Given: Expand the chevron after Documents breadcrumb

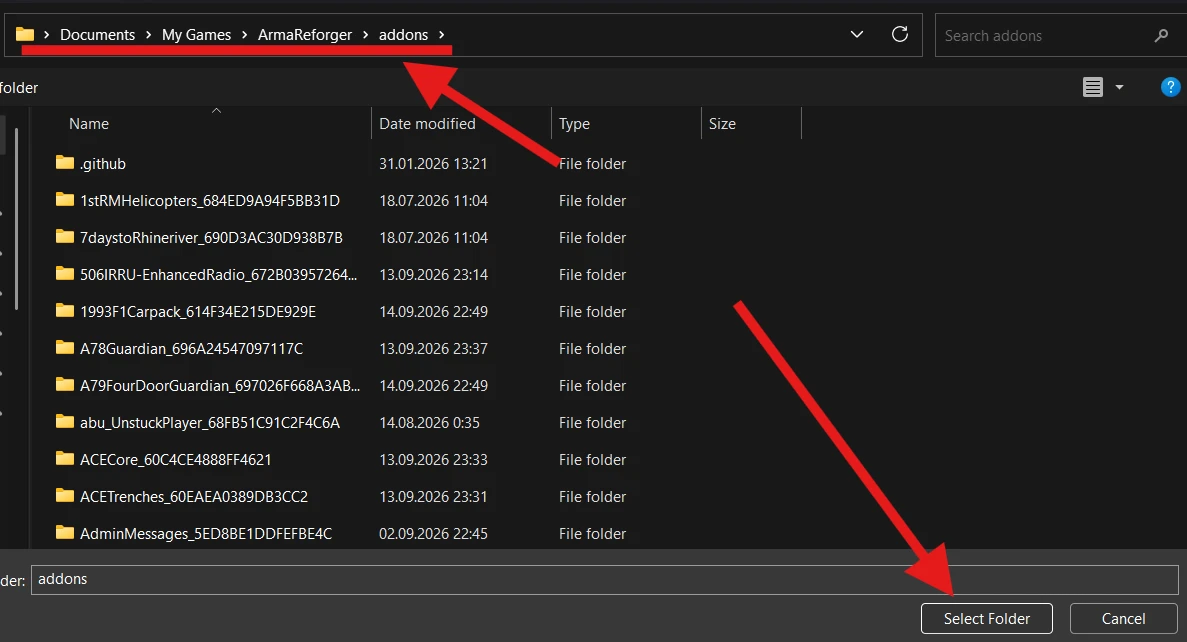Looking at the screenshot, I should click(x=148, y=35).
